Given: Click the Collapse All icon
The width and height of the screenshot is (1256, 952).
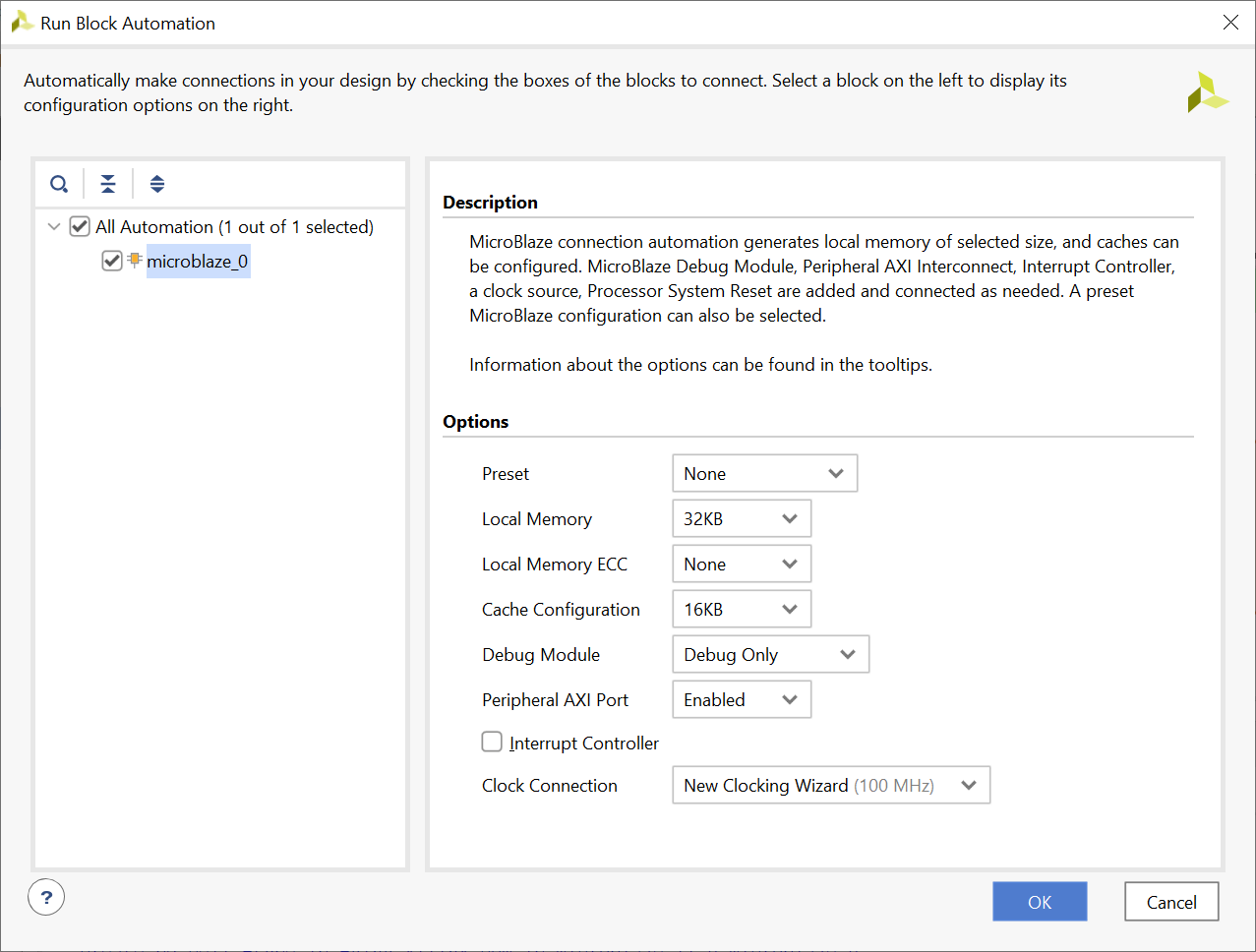Looking at the screenshot, I should [108, 184].
